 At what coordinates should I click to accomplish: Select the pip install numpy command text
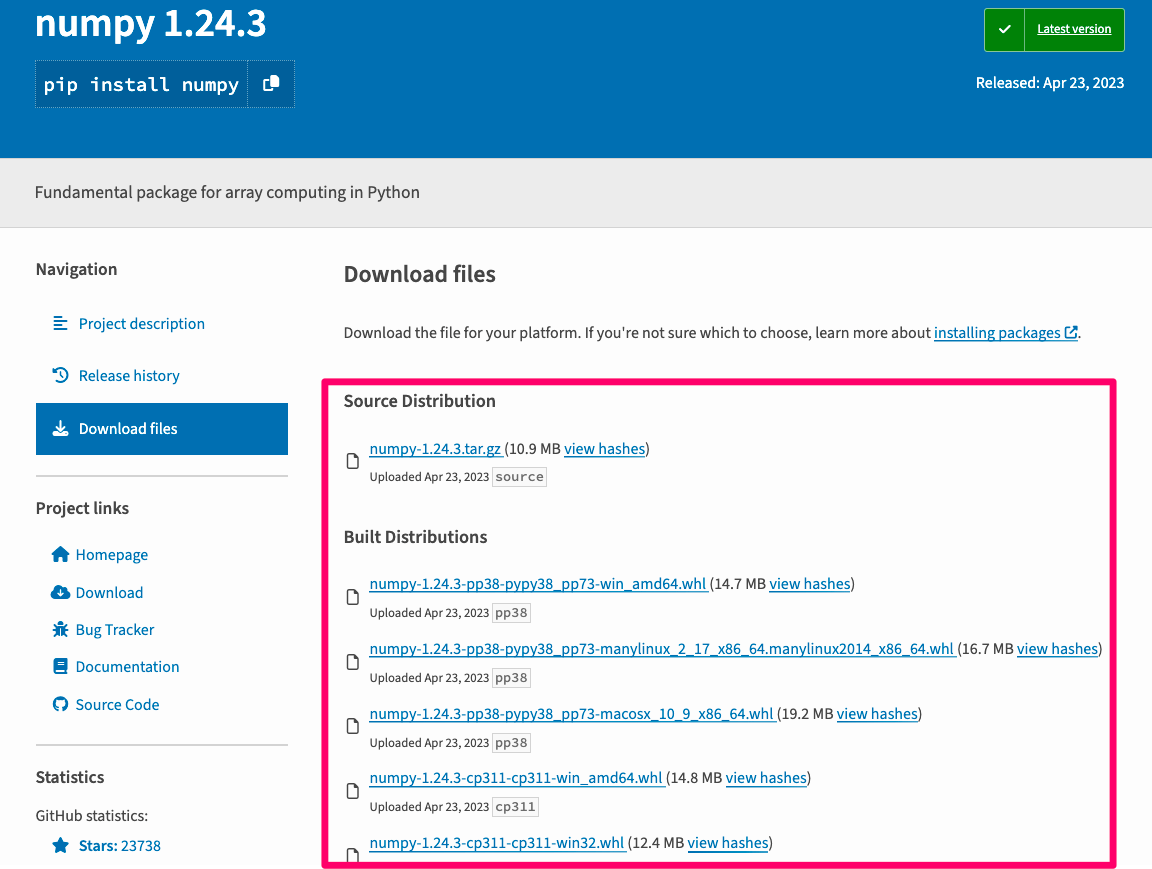(x=141, y=84)
